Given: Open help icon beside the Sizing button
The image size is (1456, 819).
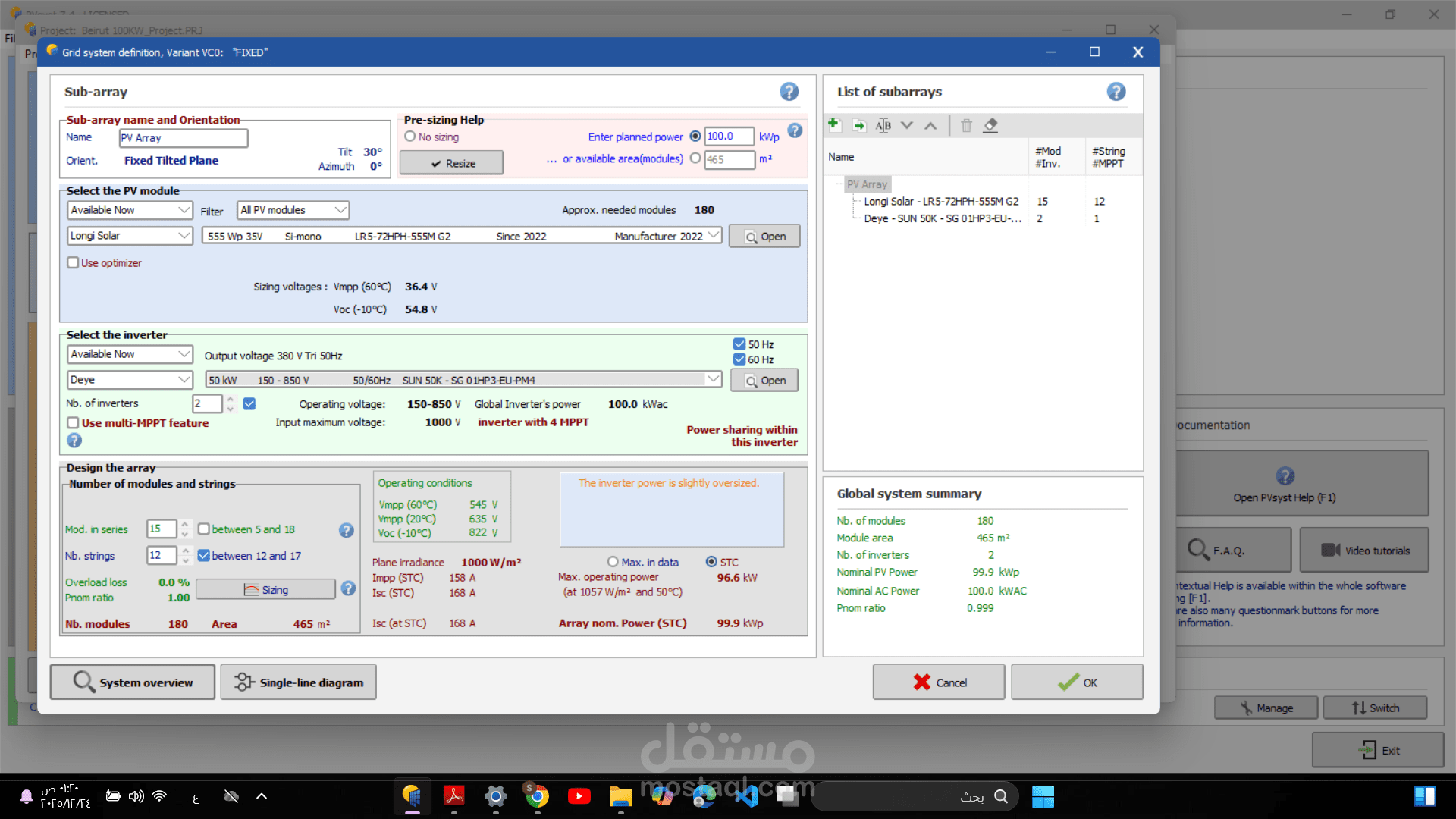Looking at the screenshot, I should point(348,588).
